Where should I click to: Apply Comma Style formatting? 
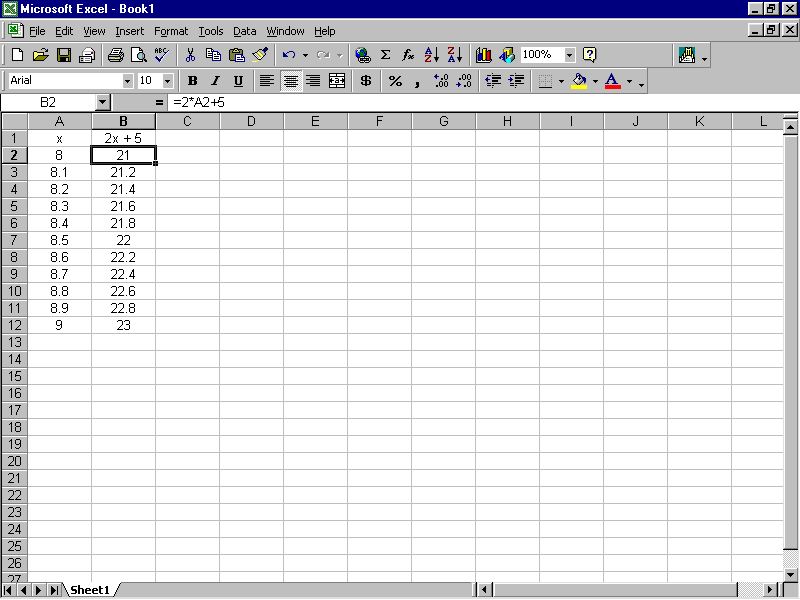[418, 81]
